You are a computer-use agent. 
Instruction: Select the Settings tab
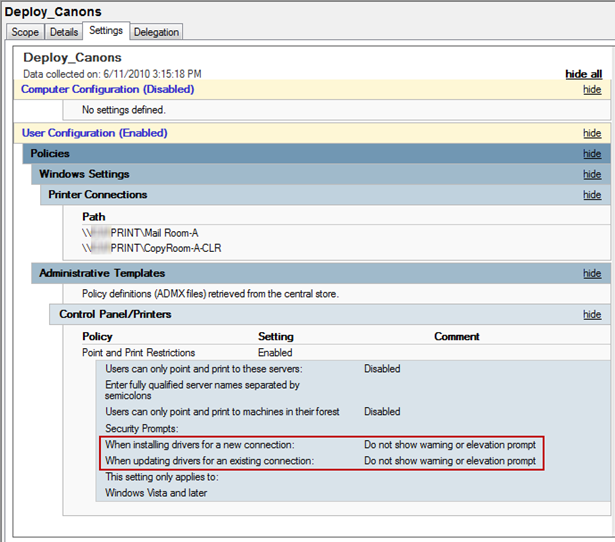[106, 32]
